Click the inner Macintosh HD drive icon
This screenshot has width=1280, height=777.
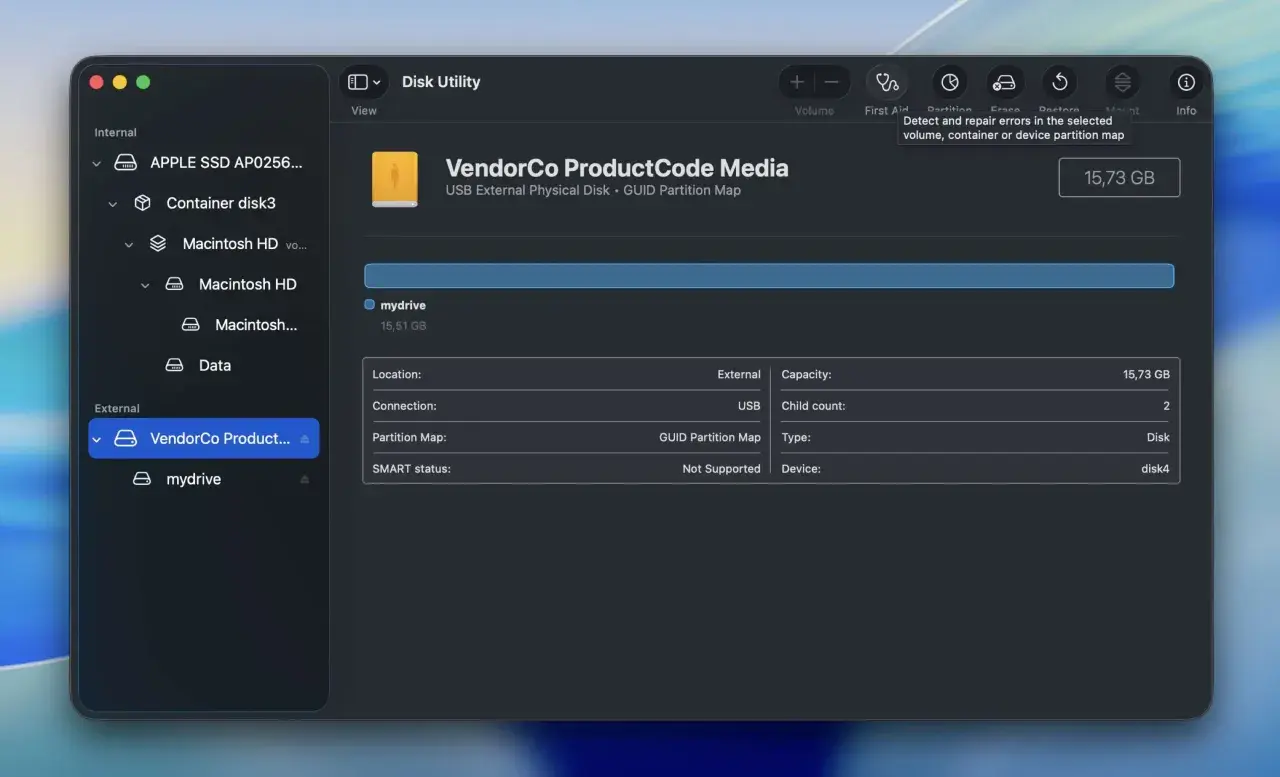click(174, 284)
